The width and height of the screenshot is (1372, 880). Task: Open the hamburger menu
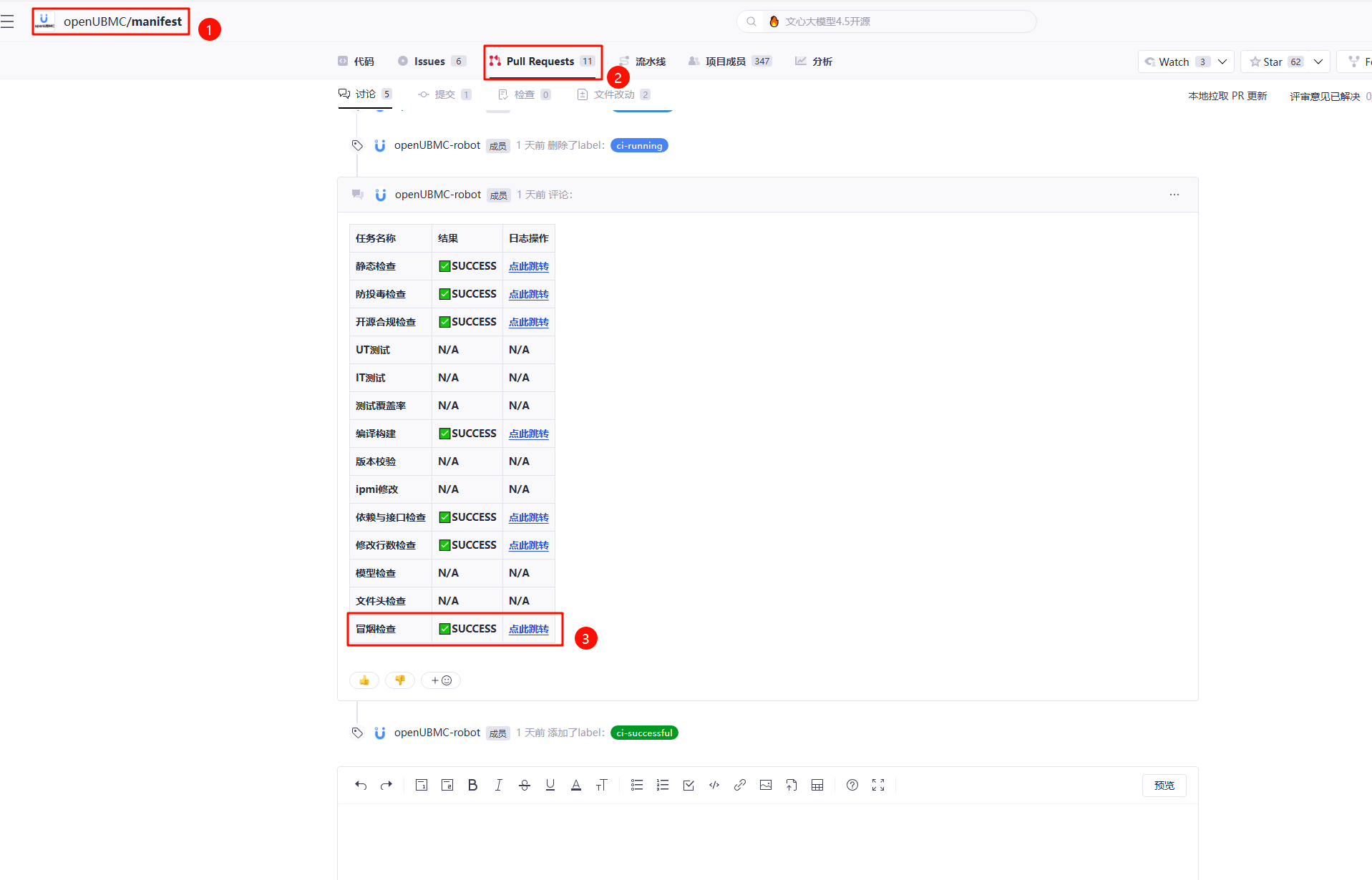coord(7,21)
